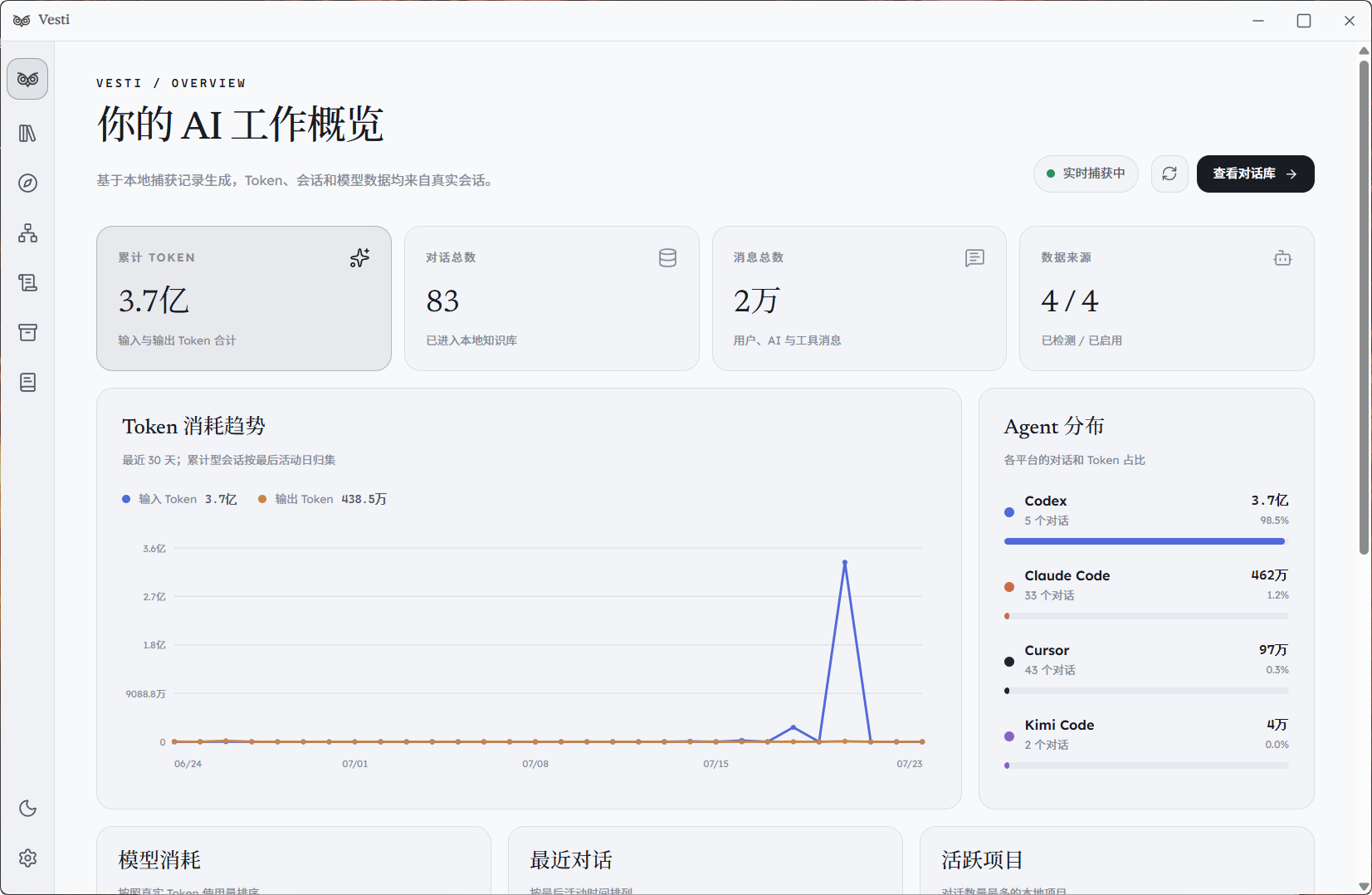The width and height of the screenshot is (1372, 895).
Task: Click the Cursor progress bar
Action: [x=1146, y=691]
